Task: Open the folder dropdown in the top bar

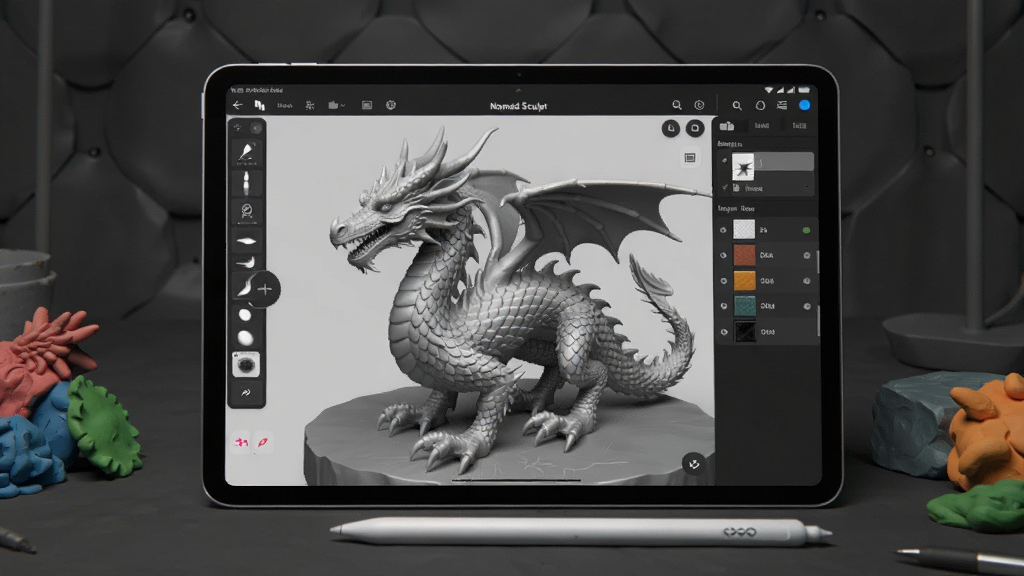Action: pos(336,105)
